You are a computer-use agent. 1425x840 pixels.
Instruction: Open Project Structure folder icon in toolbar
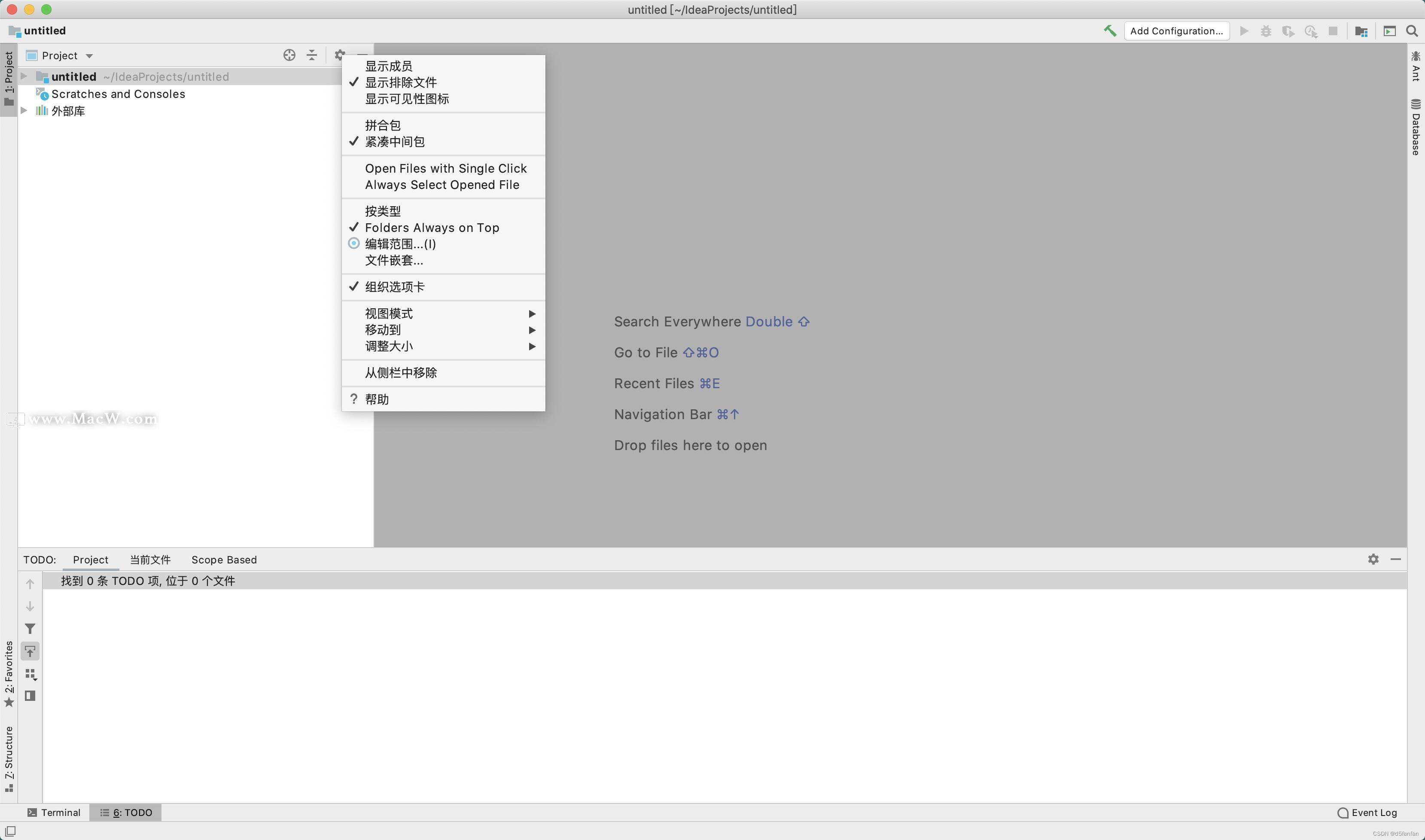click(1361, 32)
